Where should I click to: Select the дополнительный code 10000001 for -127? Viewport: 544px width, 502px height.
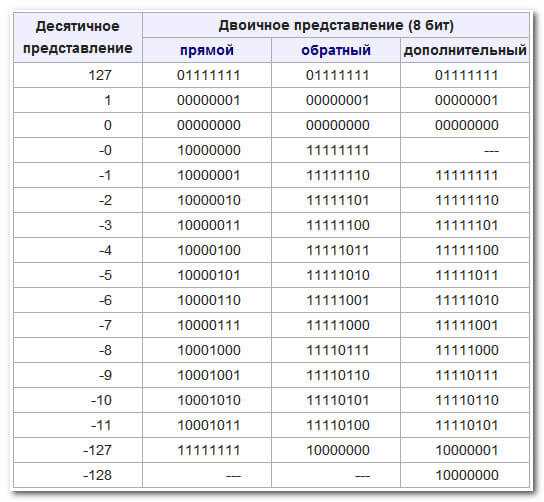click(x=467, y=450)
